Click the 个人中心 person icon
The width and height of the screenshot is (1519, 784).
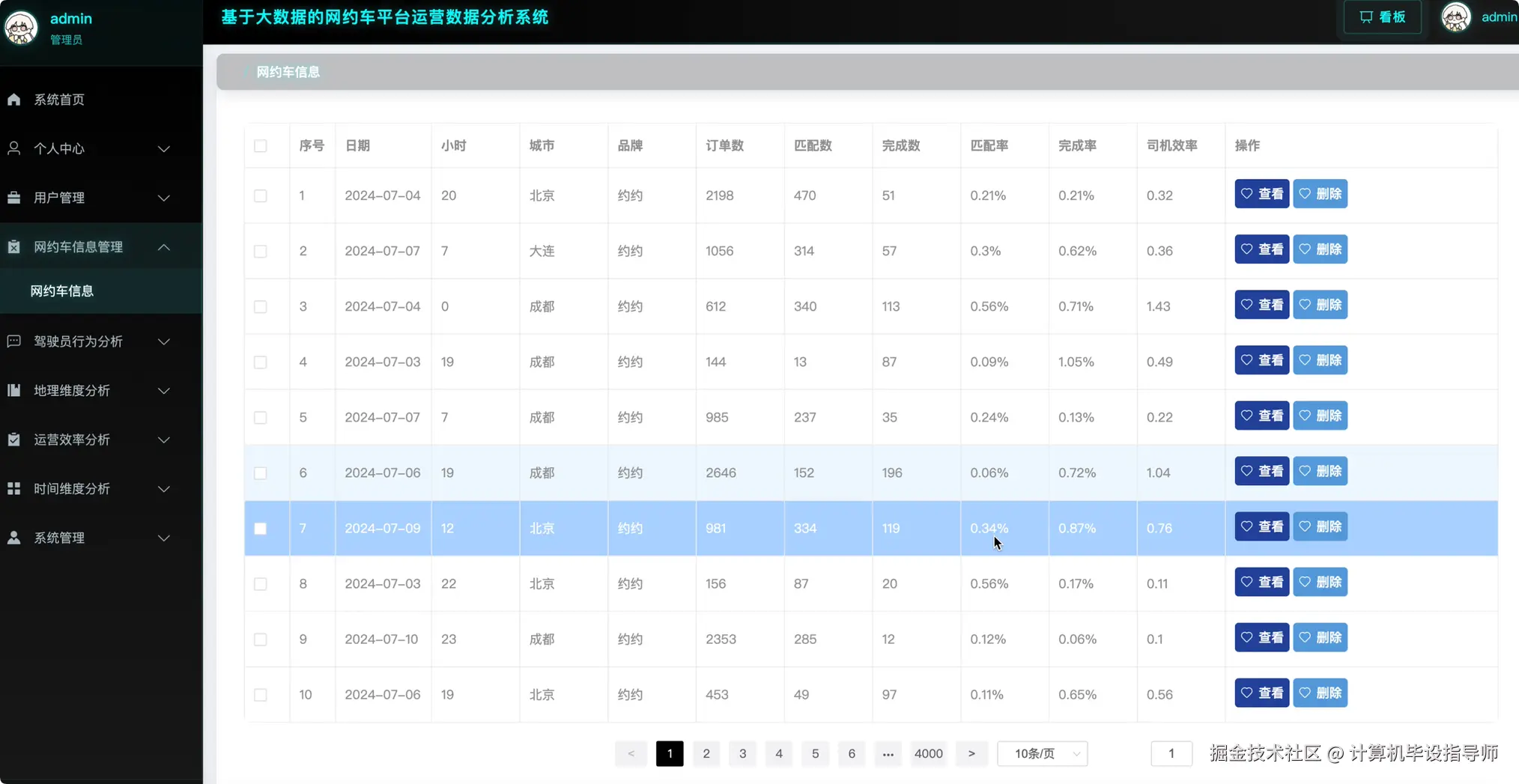pyautogui.click(x=14, y=148)
